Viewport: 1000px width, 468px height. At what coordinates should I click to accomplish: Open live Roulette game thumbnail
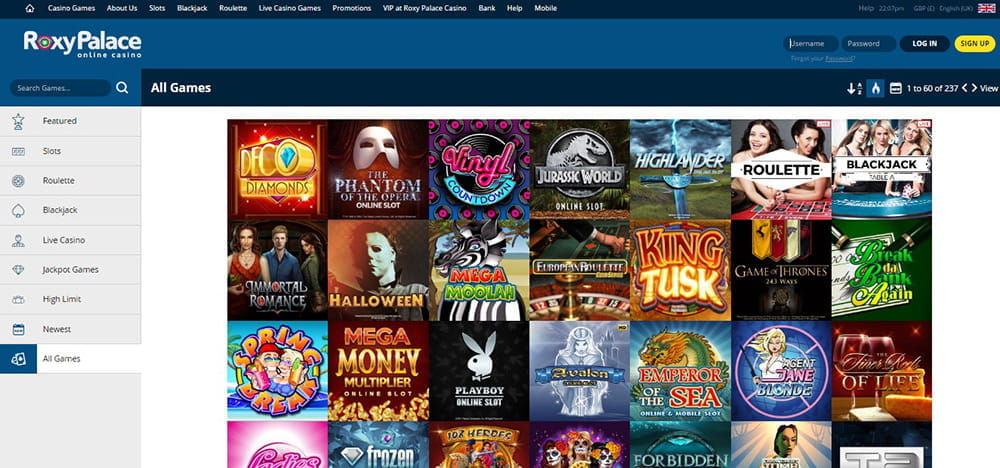[x=781, y=170]
